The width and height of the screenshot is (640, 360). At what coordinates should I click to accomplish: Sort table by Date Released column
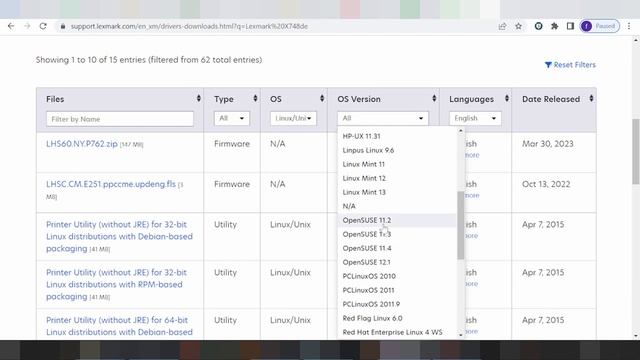point(591,98)
